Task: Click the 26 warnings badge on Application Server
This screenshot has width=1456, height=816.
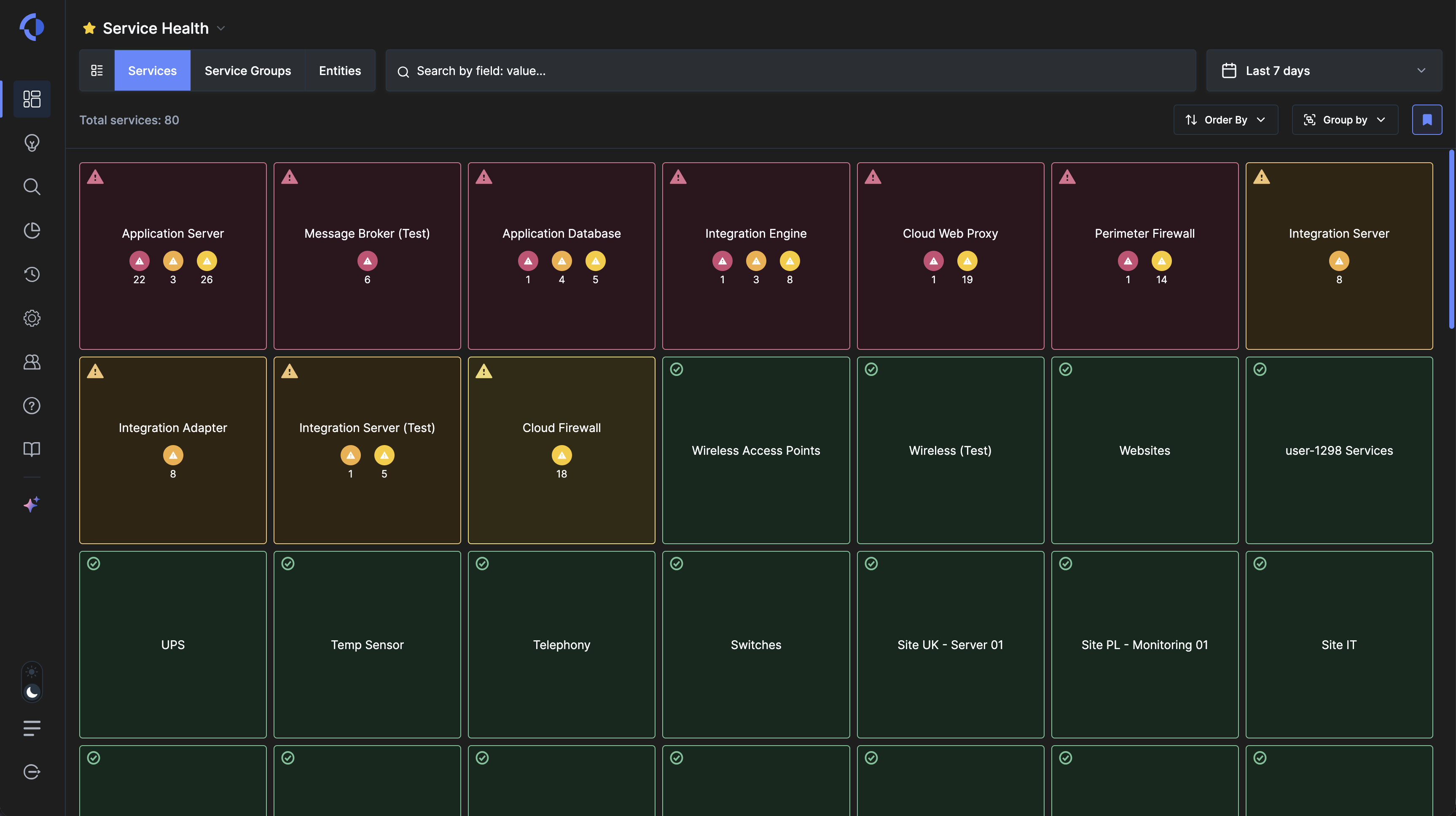Action: (x=207, y=261)
